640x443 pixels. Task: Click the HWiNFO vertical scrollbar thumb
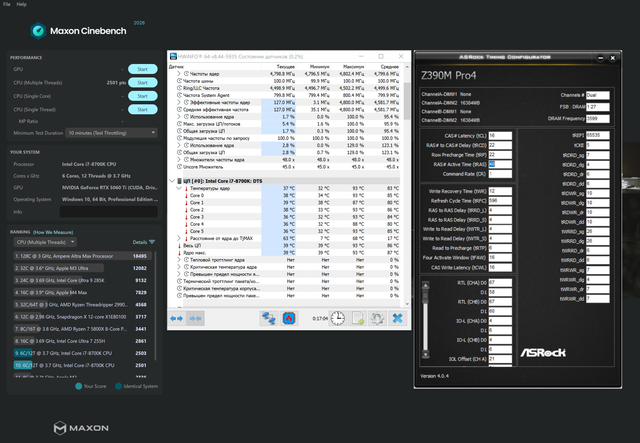click(x=407, y=101)
